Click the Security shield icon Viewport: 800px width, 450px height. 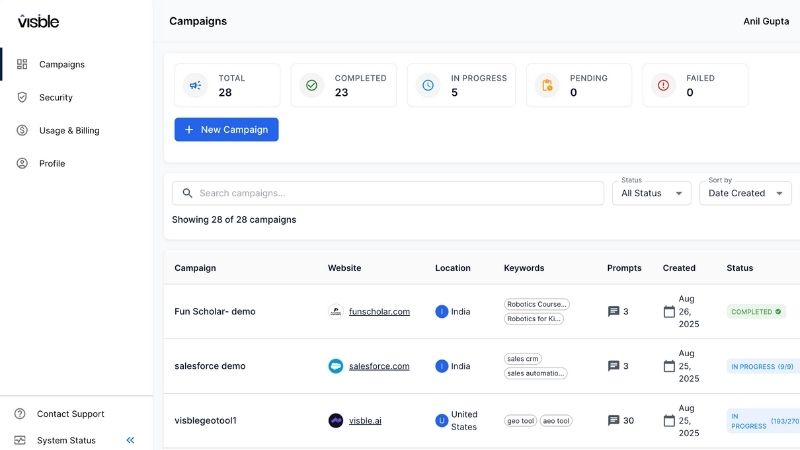tap(22, 97)
